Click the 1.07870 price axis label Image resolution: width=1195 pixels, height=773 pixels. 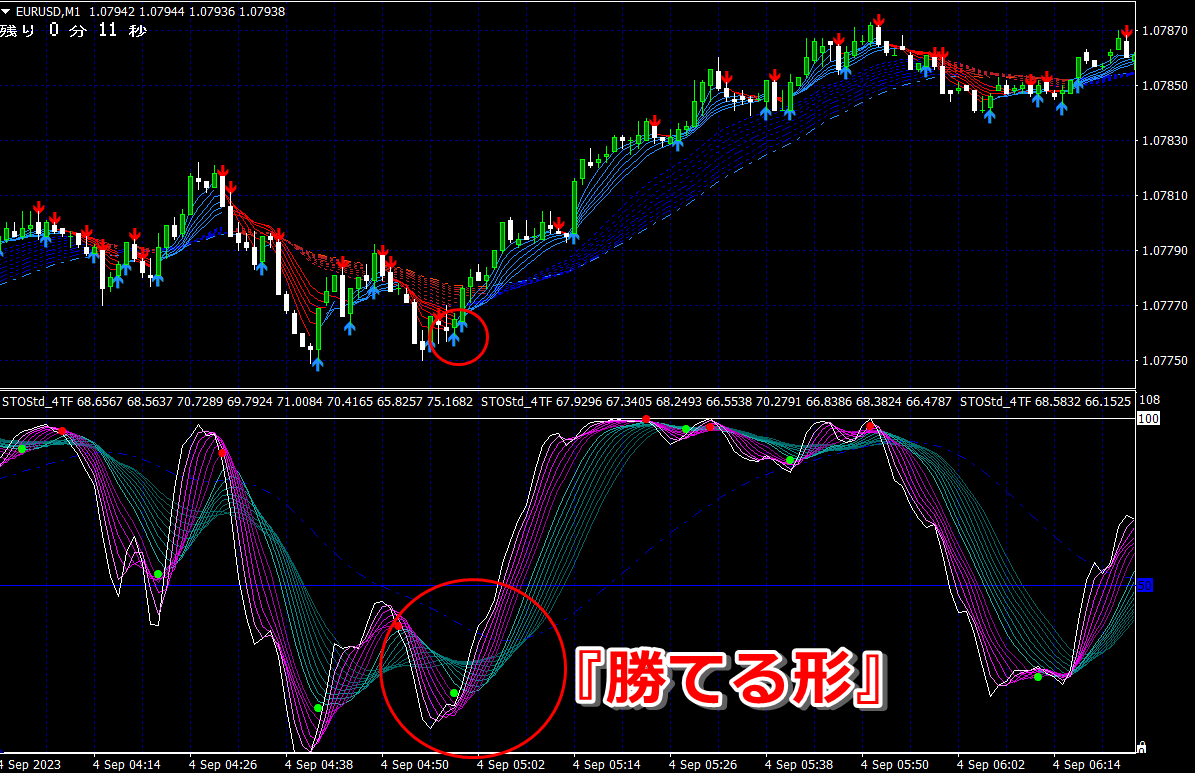1165,30
